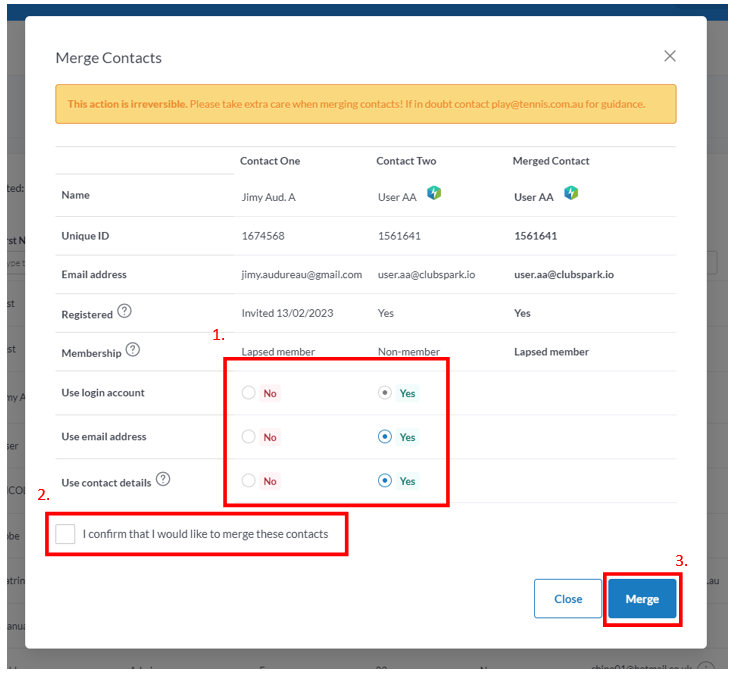Click the badge icon beside Contact Two User AA
737x677 pixels.
tap(434, 193)
